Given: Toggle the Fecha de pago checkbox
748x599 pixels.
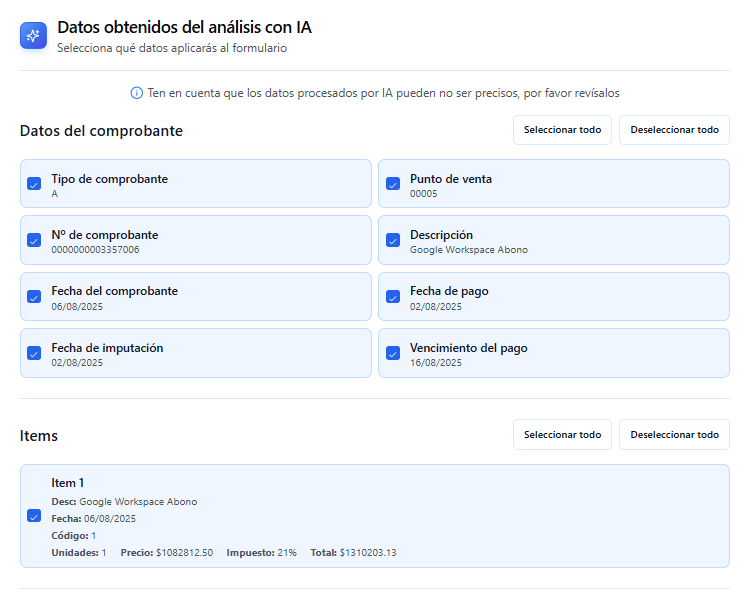Looking at the screenshot, I should click(393, 297).
